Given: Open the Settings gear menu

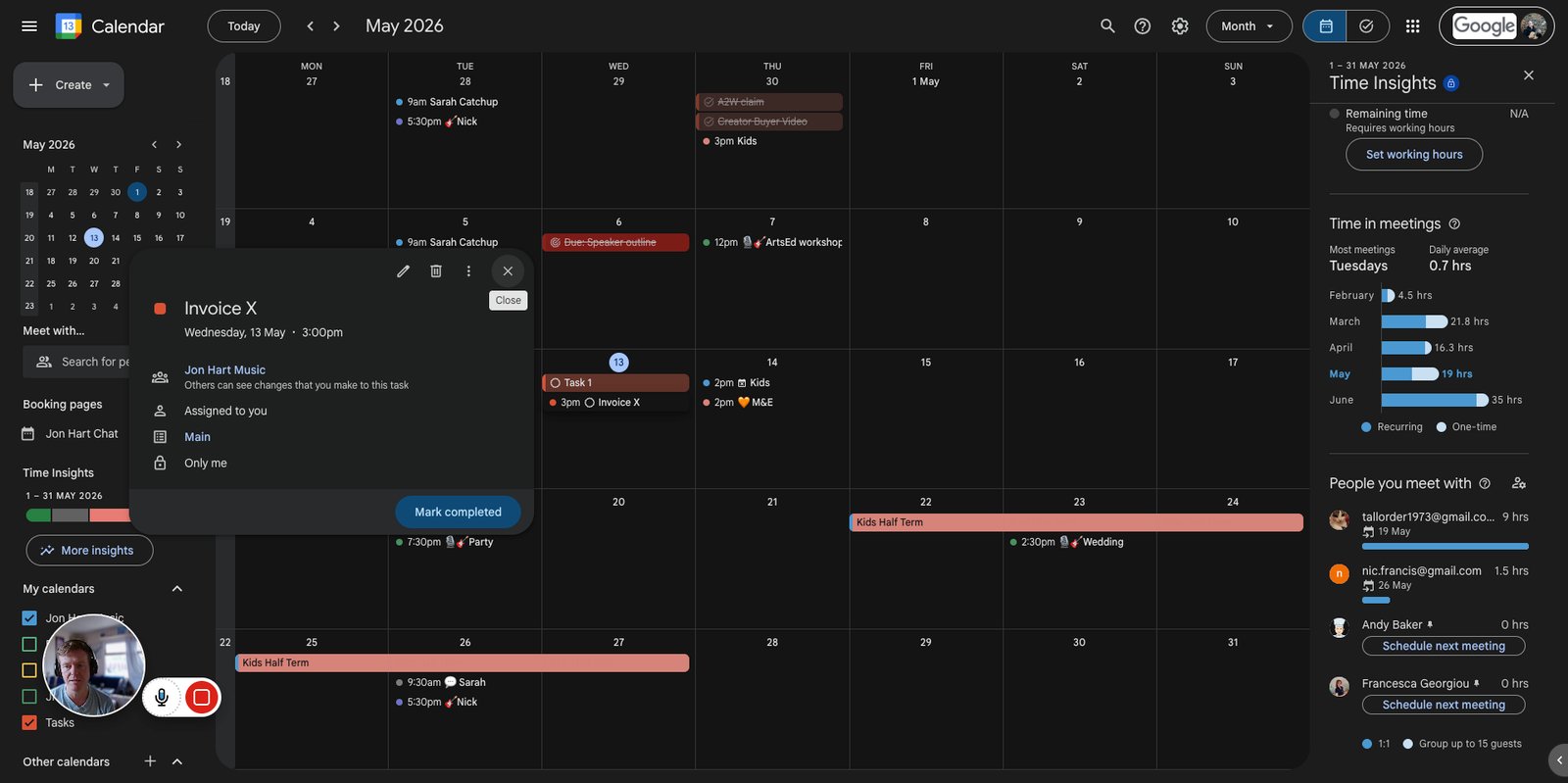Looking at the screenshot, I should click(x=1180, y=26).
